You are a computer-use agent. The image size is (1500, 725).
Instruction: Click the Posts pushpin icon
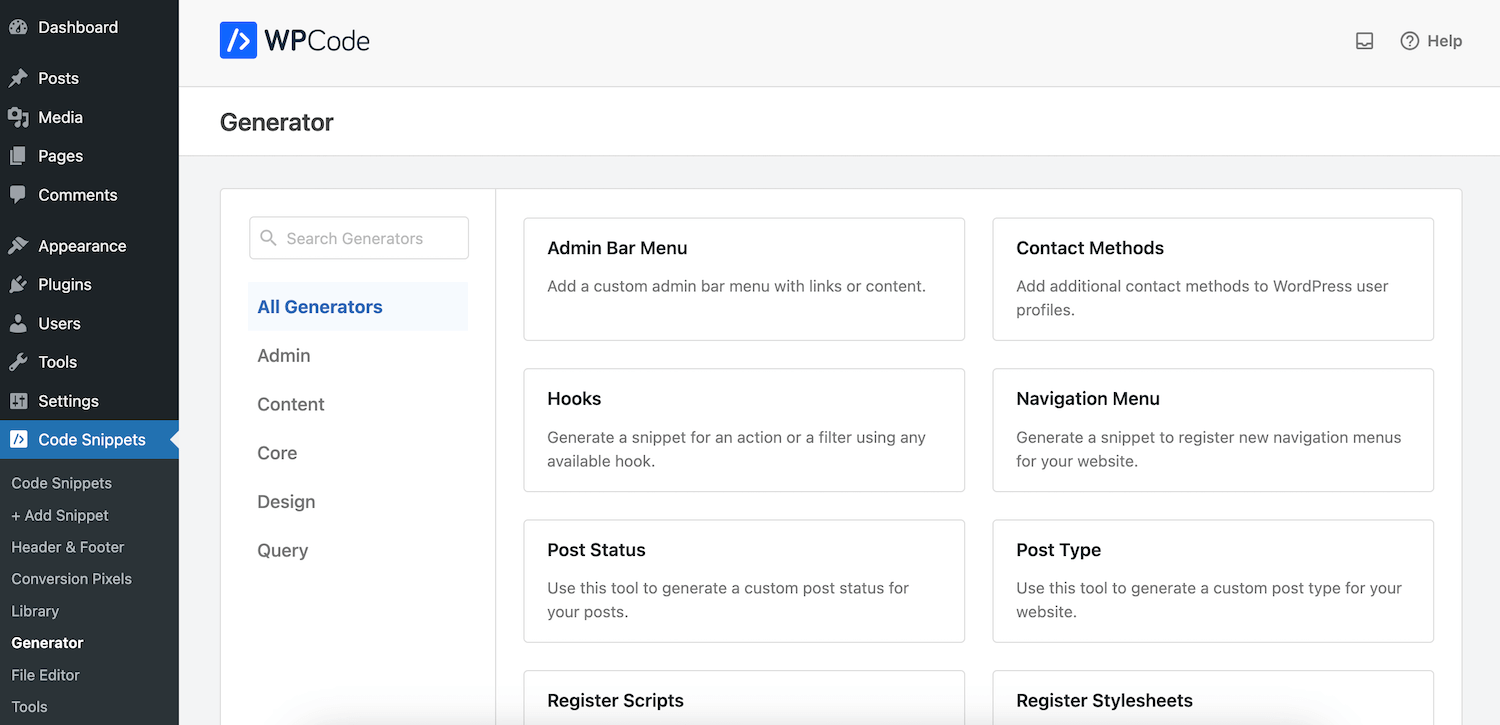click(x=18, y=78)
